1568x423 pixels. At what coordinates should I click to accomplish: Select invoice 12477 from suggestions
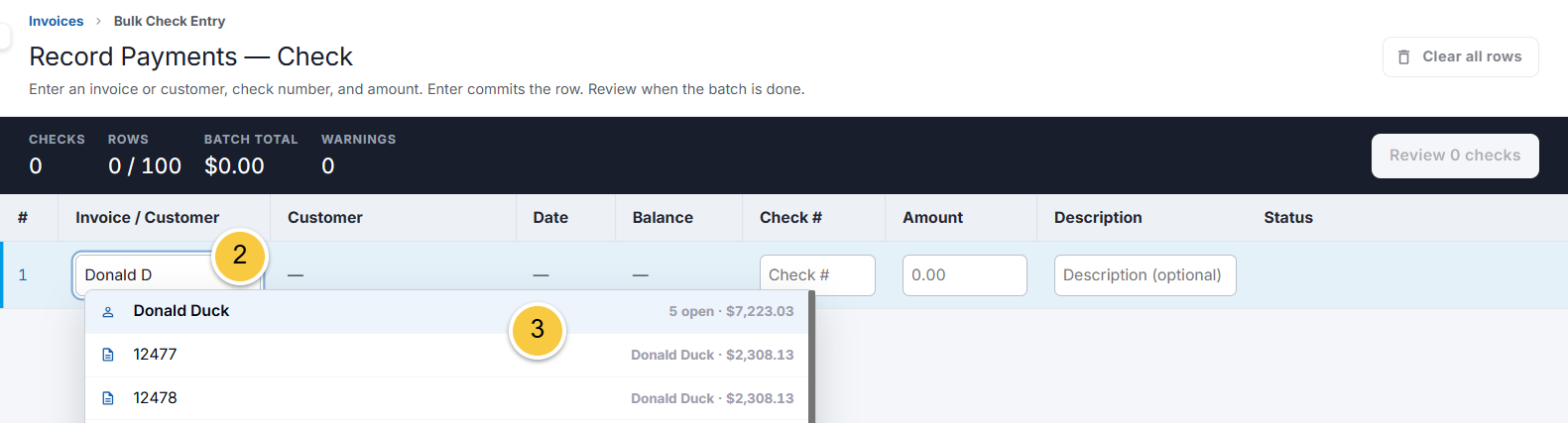click(x=446, y=355)
